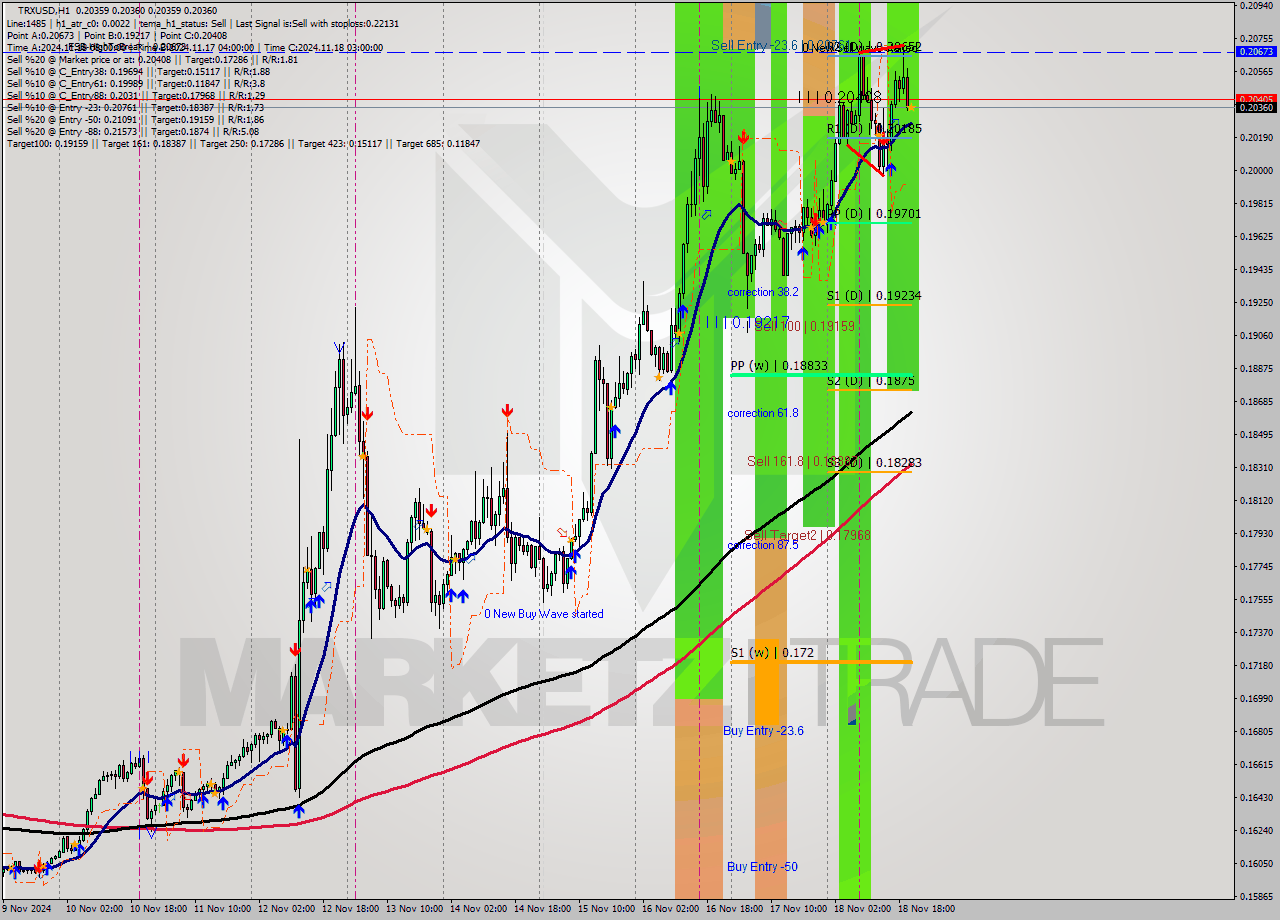Click the red 0.20405 price tag
1280x920 pixels.
(1256, 99)
